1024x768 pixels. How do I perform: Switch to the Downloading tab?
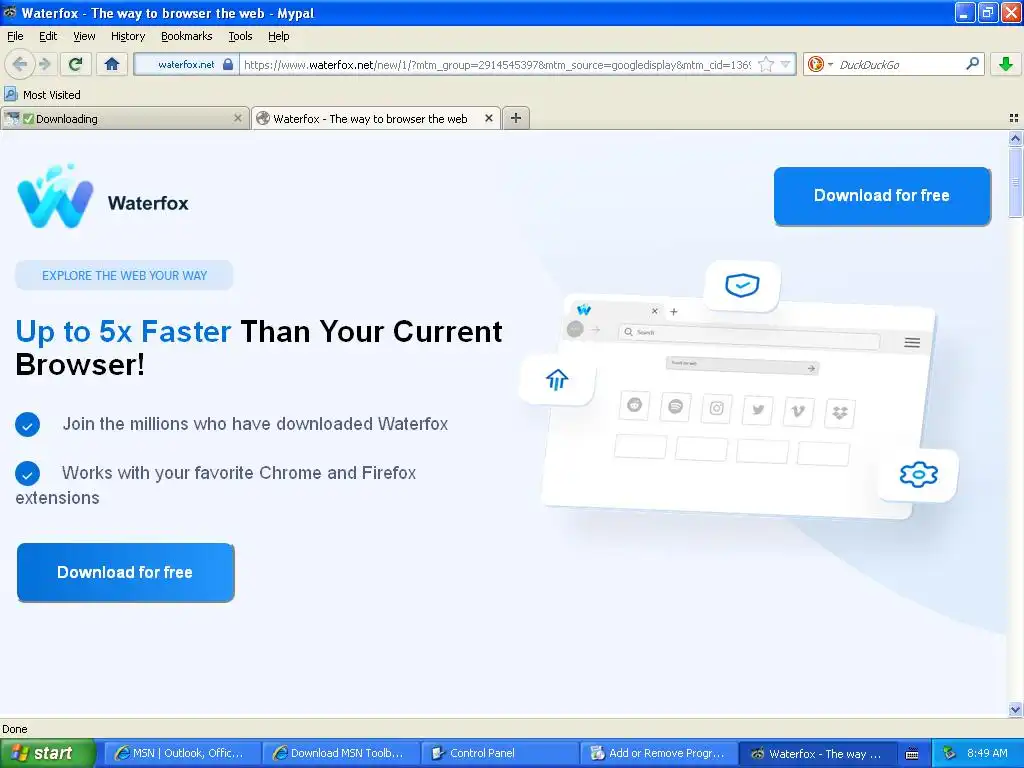coord(124,118)
